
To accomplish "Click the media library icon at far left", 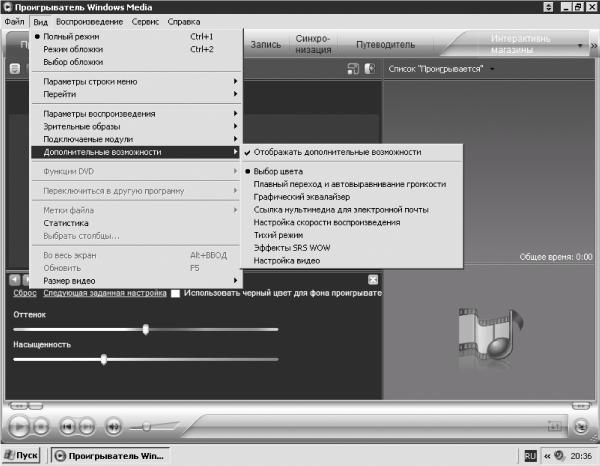I will 14,69.
